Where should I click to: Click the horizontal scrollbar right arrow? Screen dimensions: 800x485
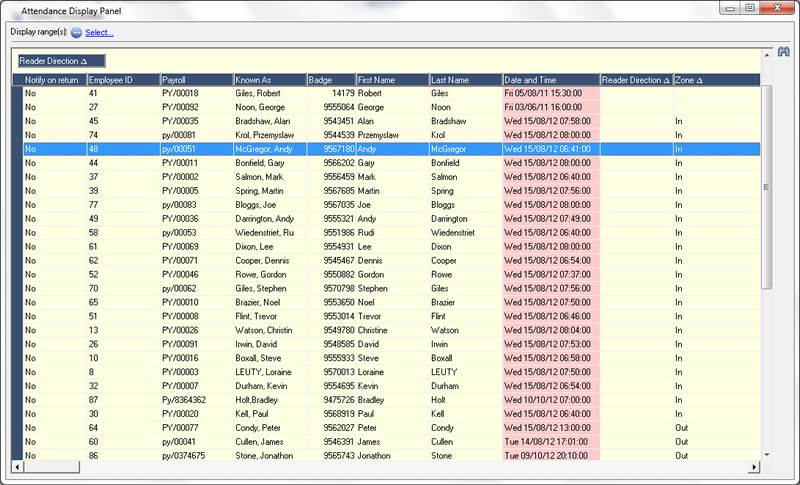pos(753,468)
